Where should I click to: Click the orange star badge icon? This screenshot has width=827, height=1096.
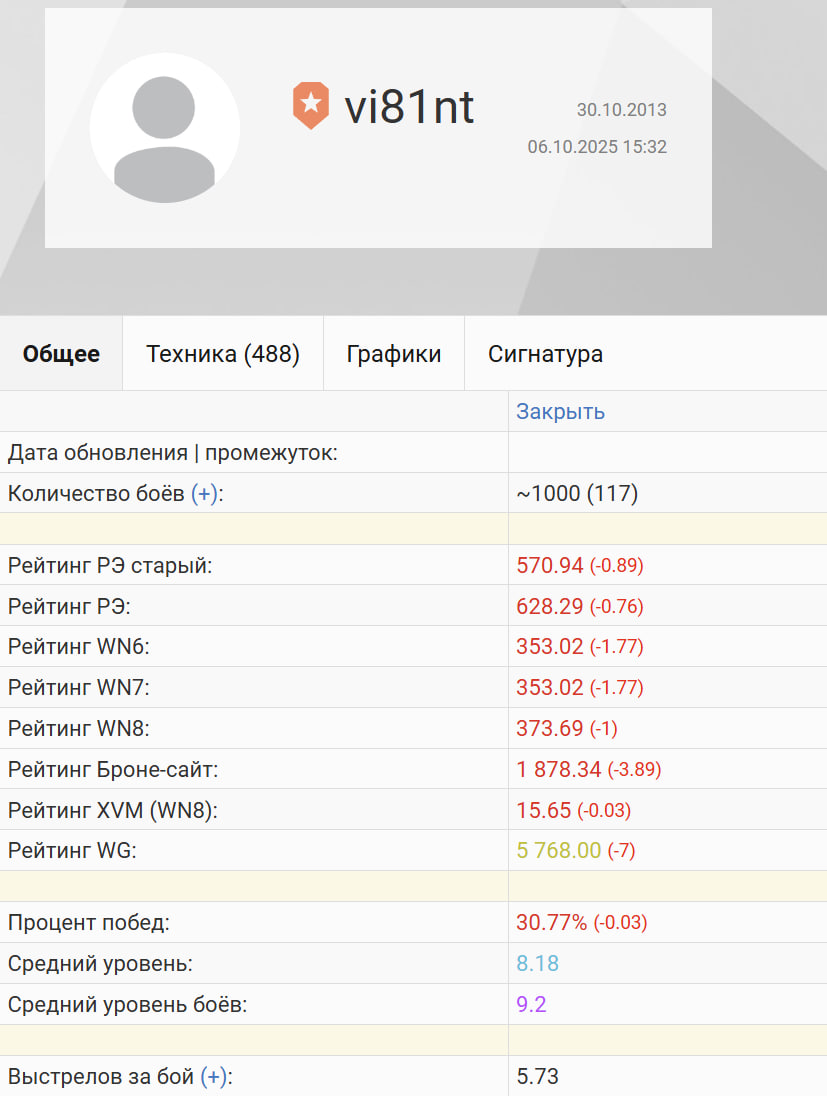pyautogui.click(x=310, y=106)
